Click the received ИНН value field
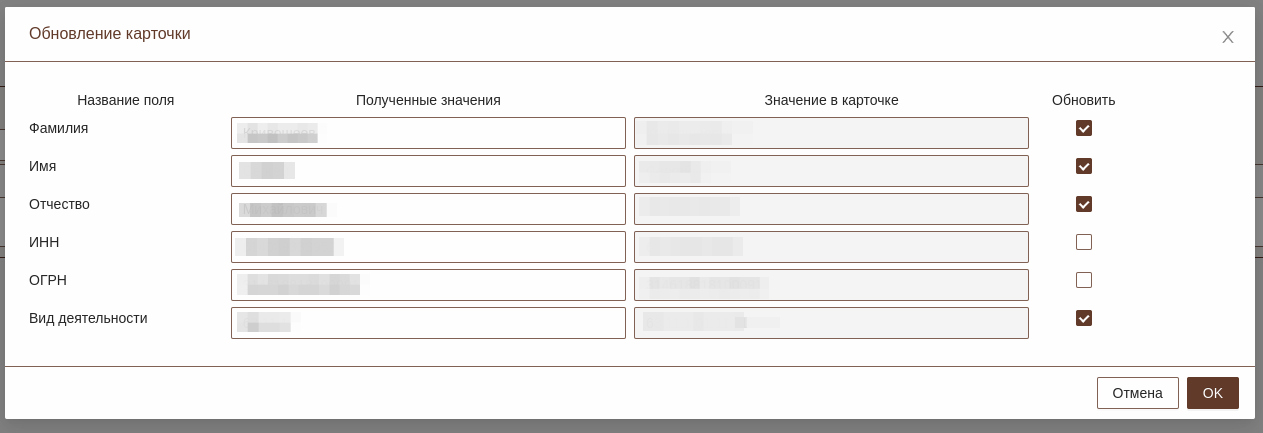 [428, 247]
